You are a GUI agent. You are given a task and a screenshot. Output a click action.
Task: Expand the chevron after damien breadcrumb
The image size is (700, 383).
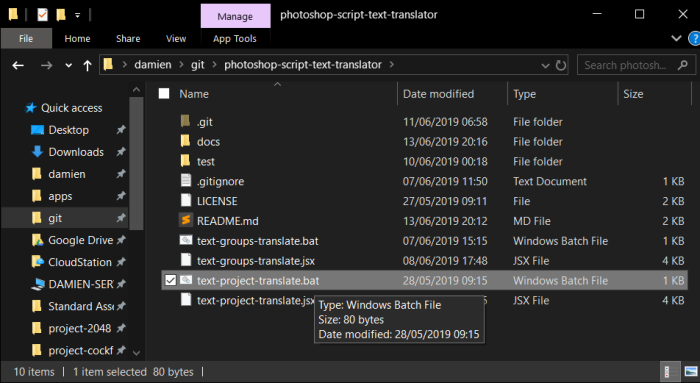click(x=181, y=65)
